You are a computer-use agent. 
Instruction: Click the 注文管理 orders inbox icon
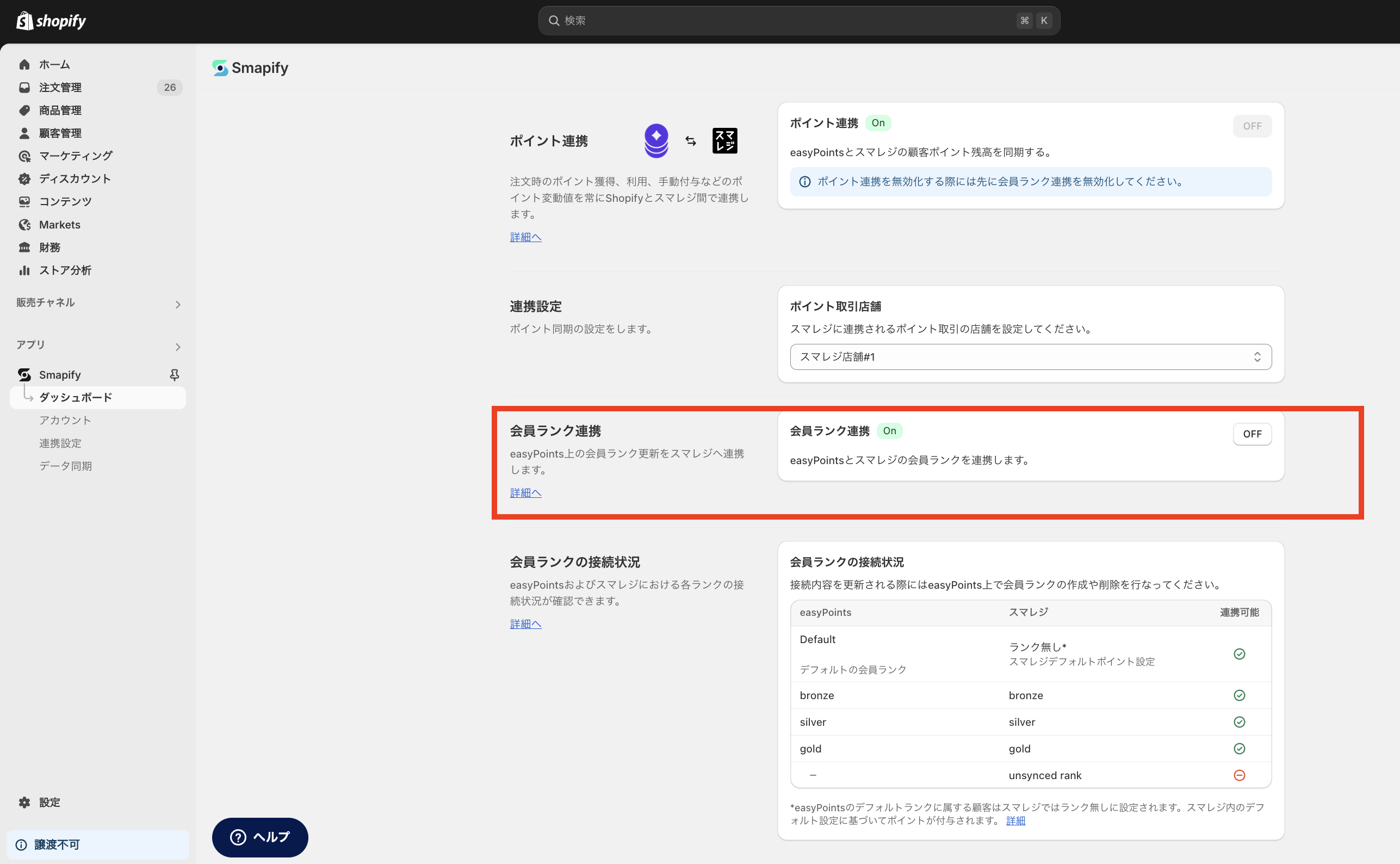point(24,88)
